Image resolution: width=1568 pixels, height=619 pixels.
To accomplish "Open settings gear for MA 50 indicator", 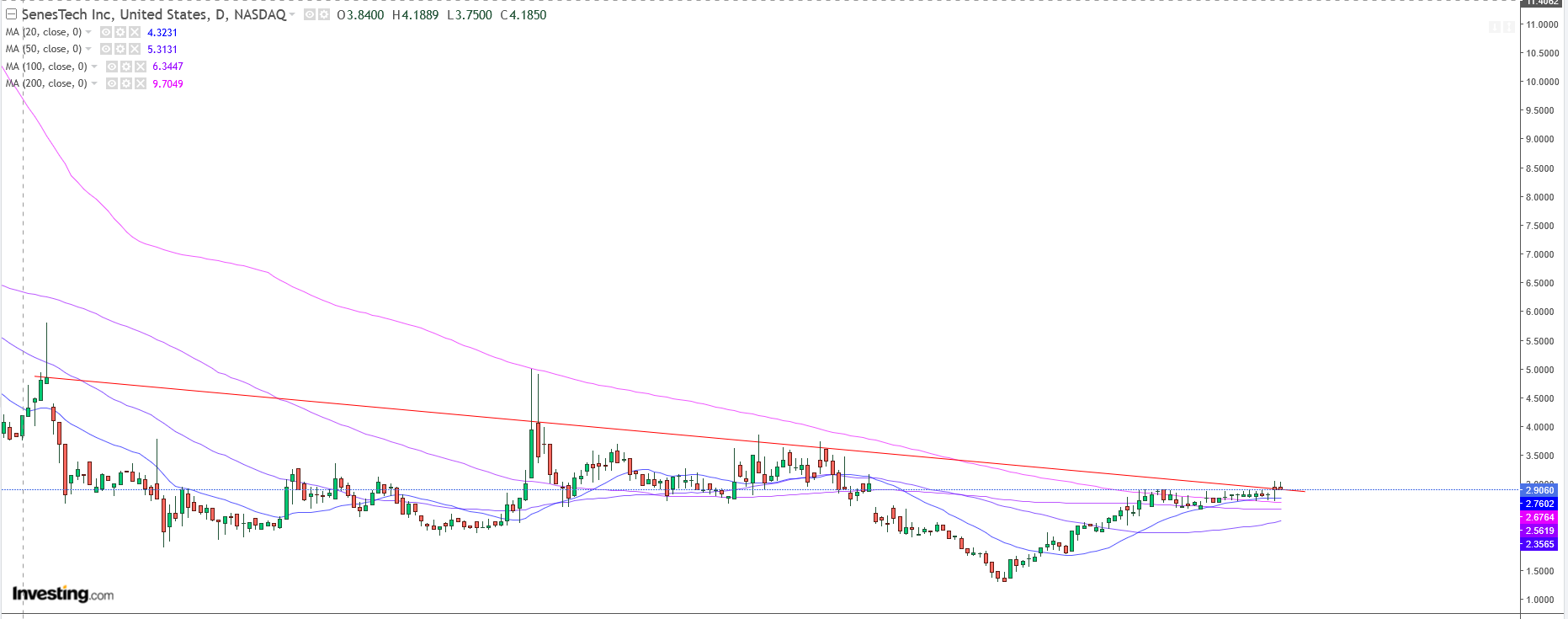I will [120, 49].
